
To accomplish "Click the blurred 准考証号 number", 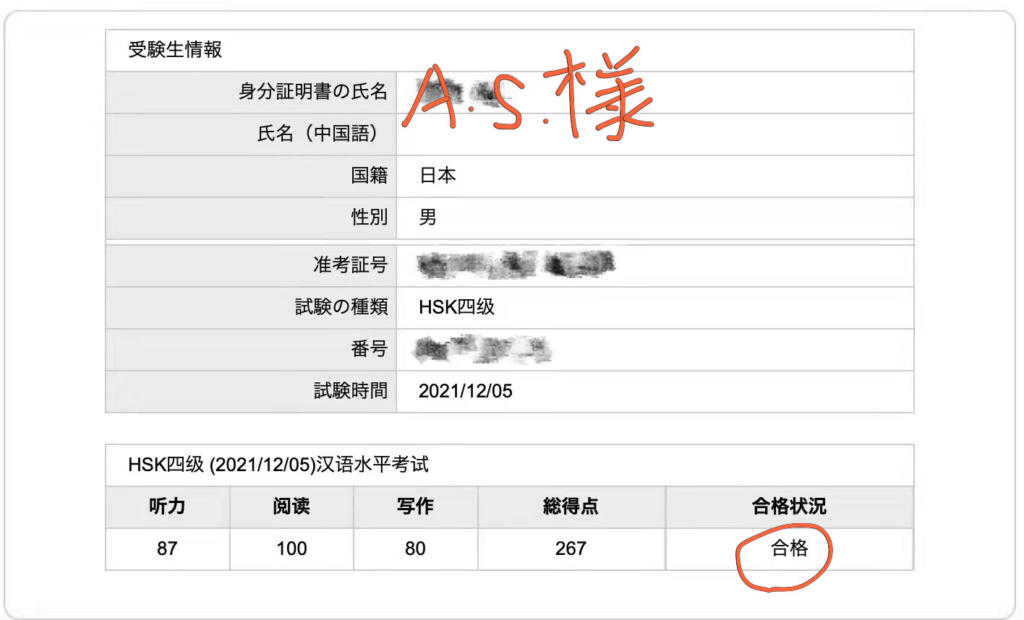I will pyautogui.click(x=515, y=265).
